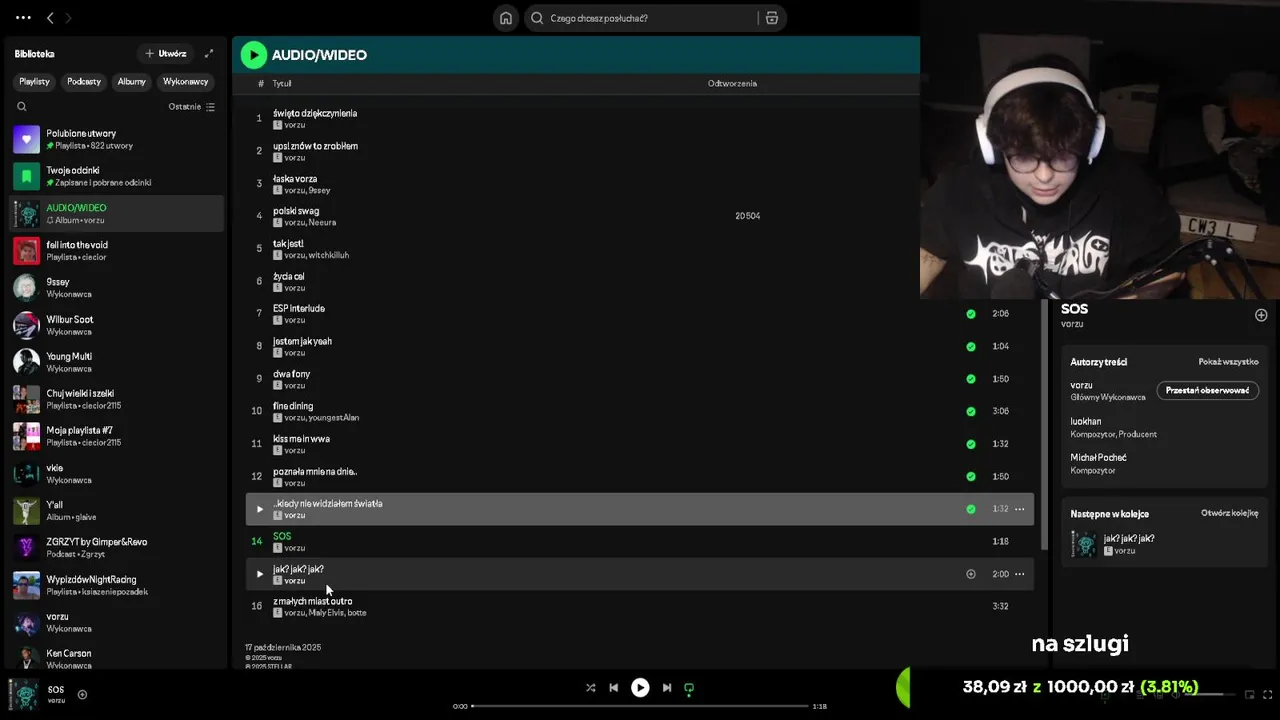
Task: Toggle saved checkmark for poznała mnie na dnie
Action: (x=971, y=476)
